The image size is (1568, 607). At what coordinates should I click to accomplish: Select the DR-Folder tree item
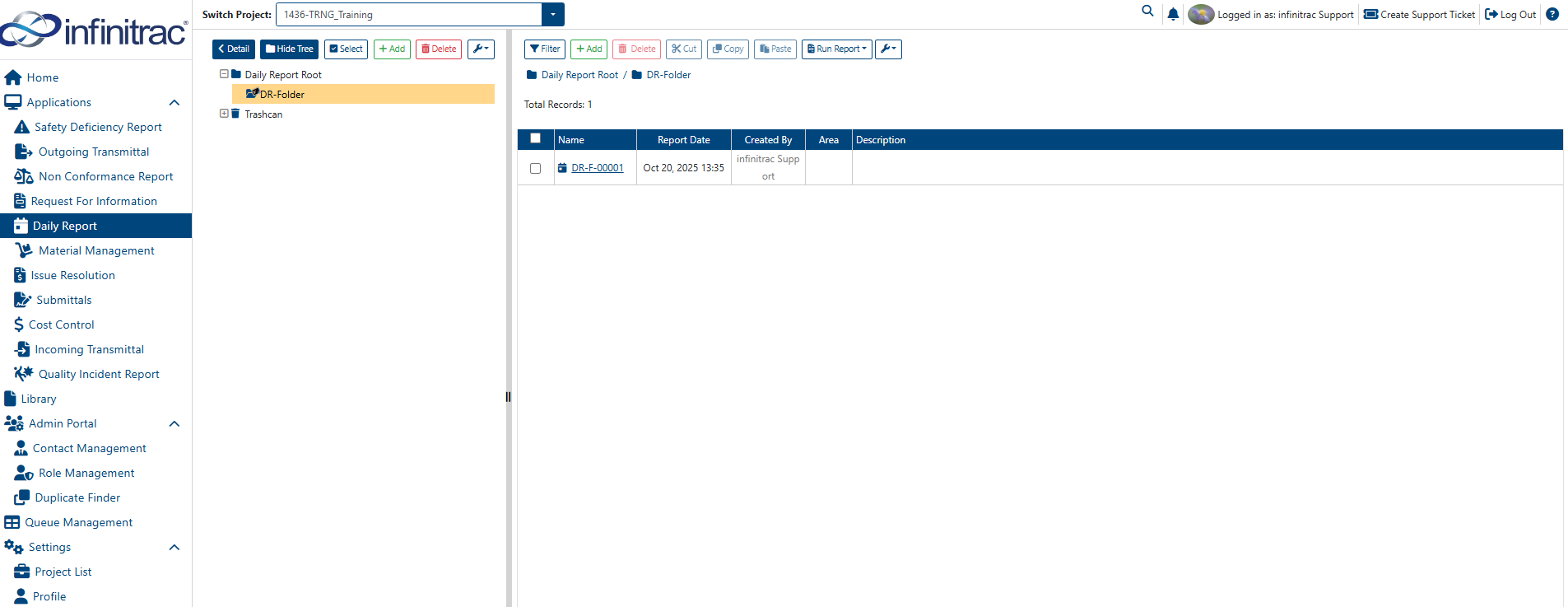point(363,94)
